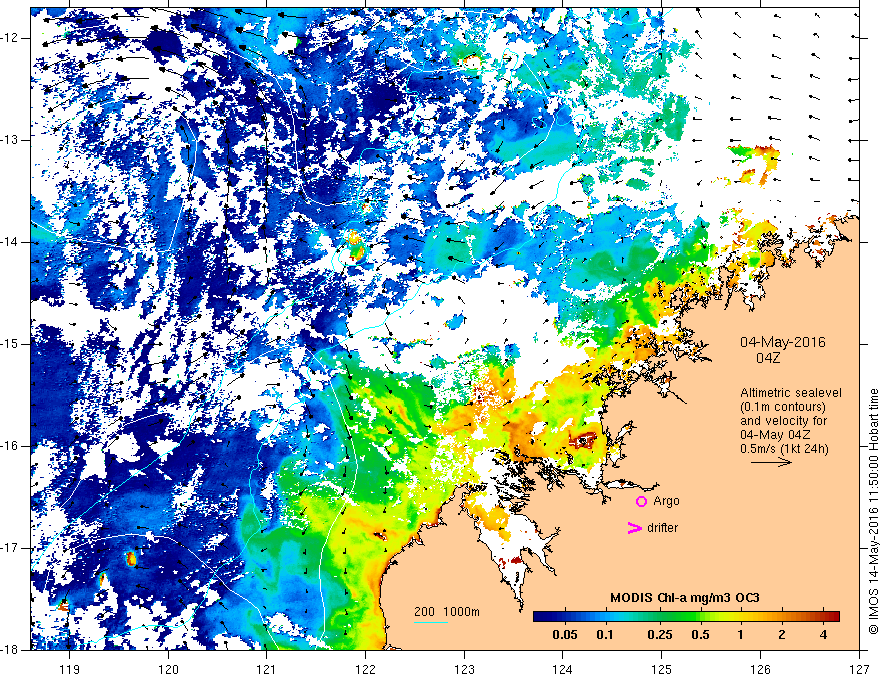Click the longitude axis label 121

pyautogui.click(x=267, y=669)
